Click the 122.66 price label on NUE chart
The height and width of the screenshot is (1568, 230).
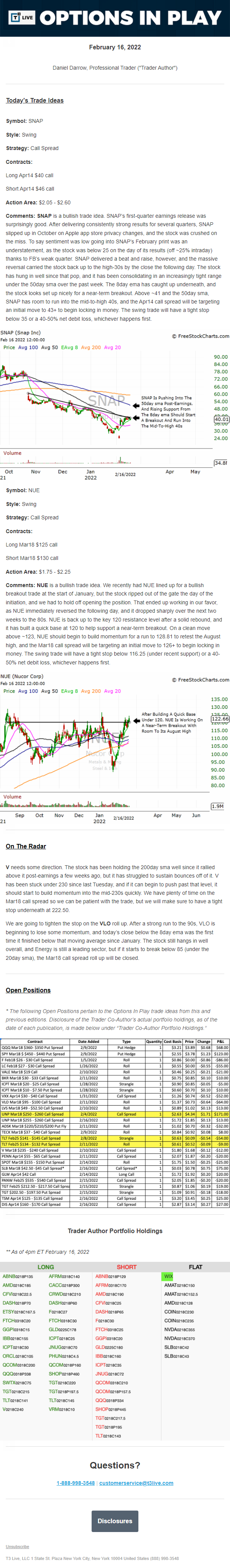220,719
